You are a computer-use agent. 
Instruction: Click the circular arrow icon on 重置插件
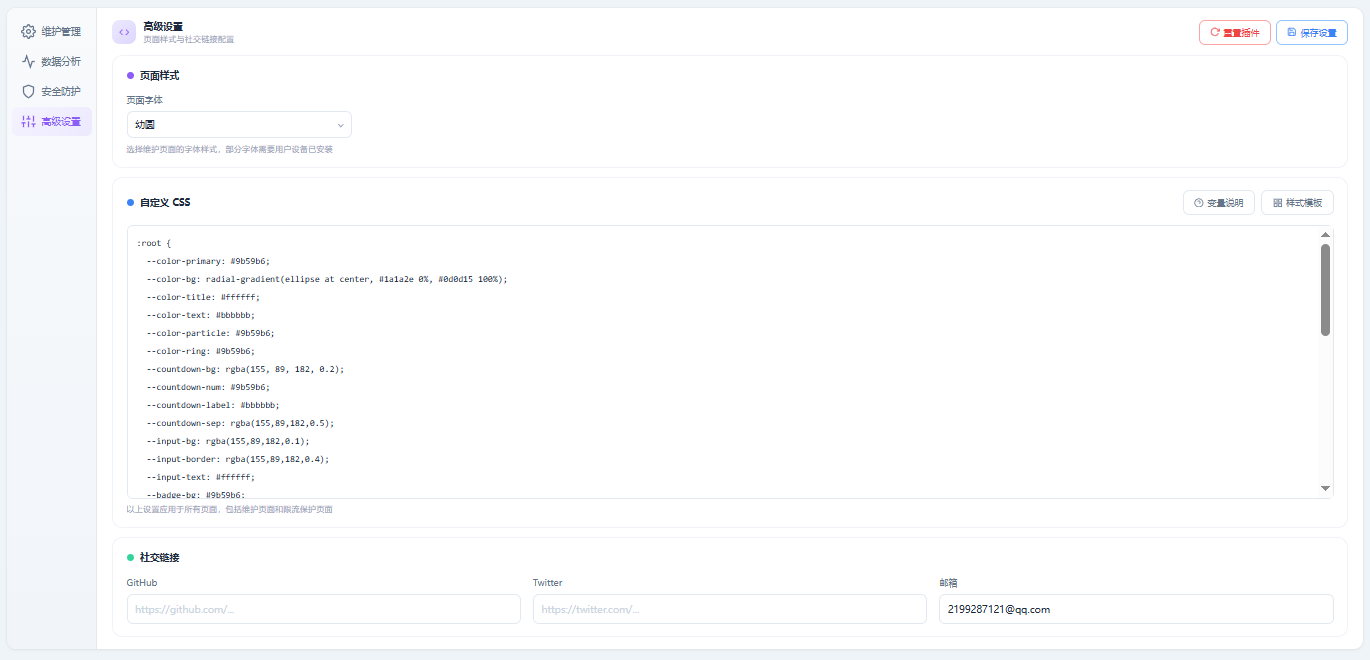point(1215,32)
